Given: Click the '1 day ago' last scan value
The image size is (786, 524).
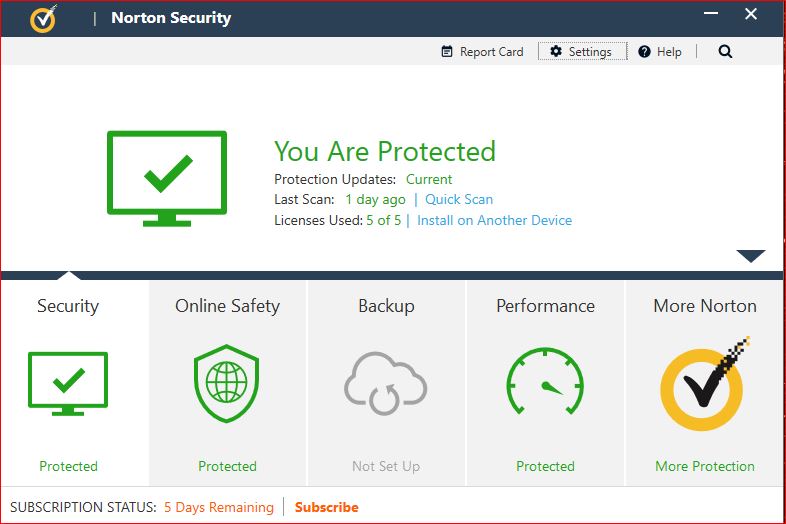Looking at the screenshot, I should tap(375, 199).
